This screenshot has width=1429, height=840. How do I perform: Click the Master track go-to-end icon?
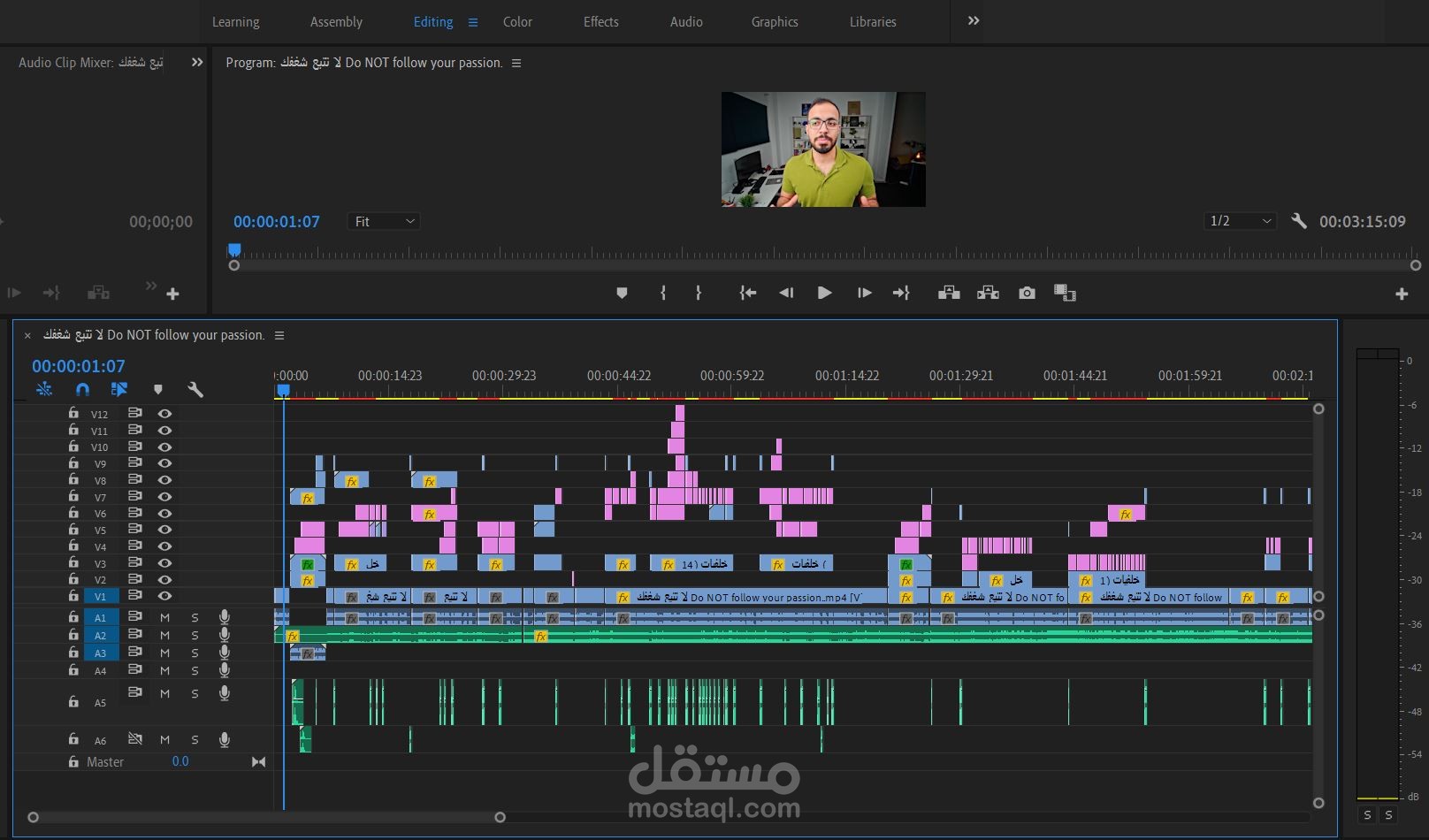(258, 761)
